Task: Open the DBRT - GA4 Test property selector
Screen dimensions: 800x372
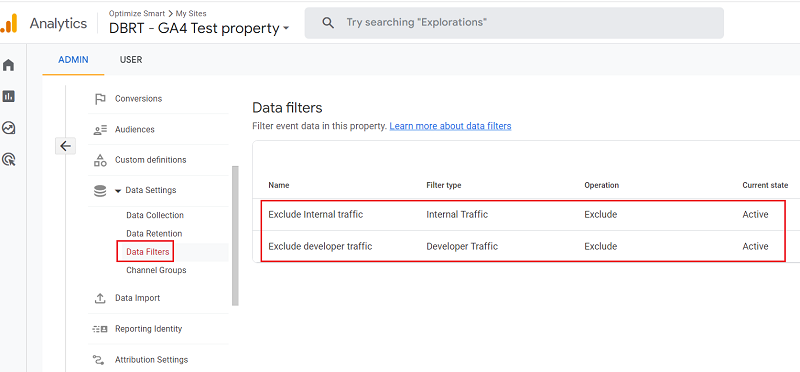Action: coord(199,29)
